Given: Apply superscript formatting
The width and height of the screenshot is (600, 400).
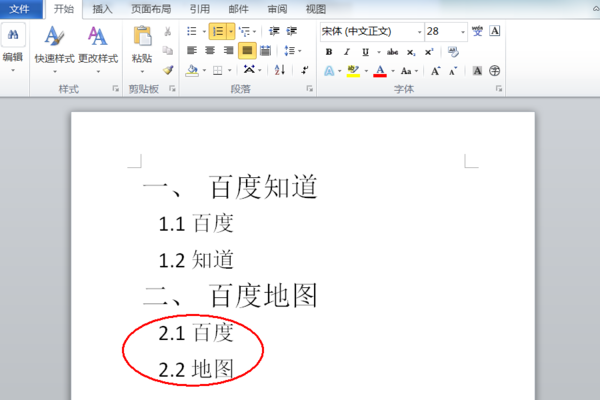Looking at the screenshot, I should click(x=429, y=52).
